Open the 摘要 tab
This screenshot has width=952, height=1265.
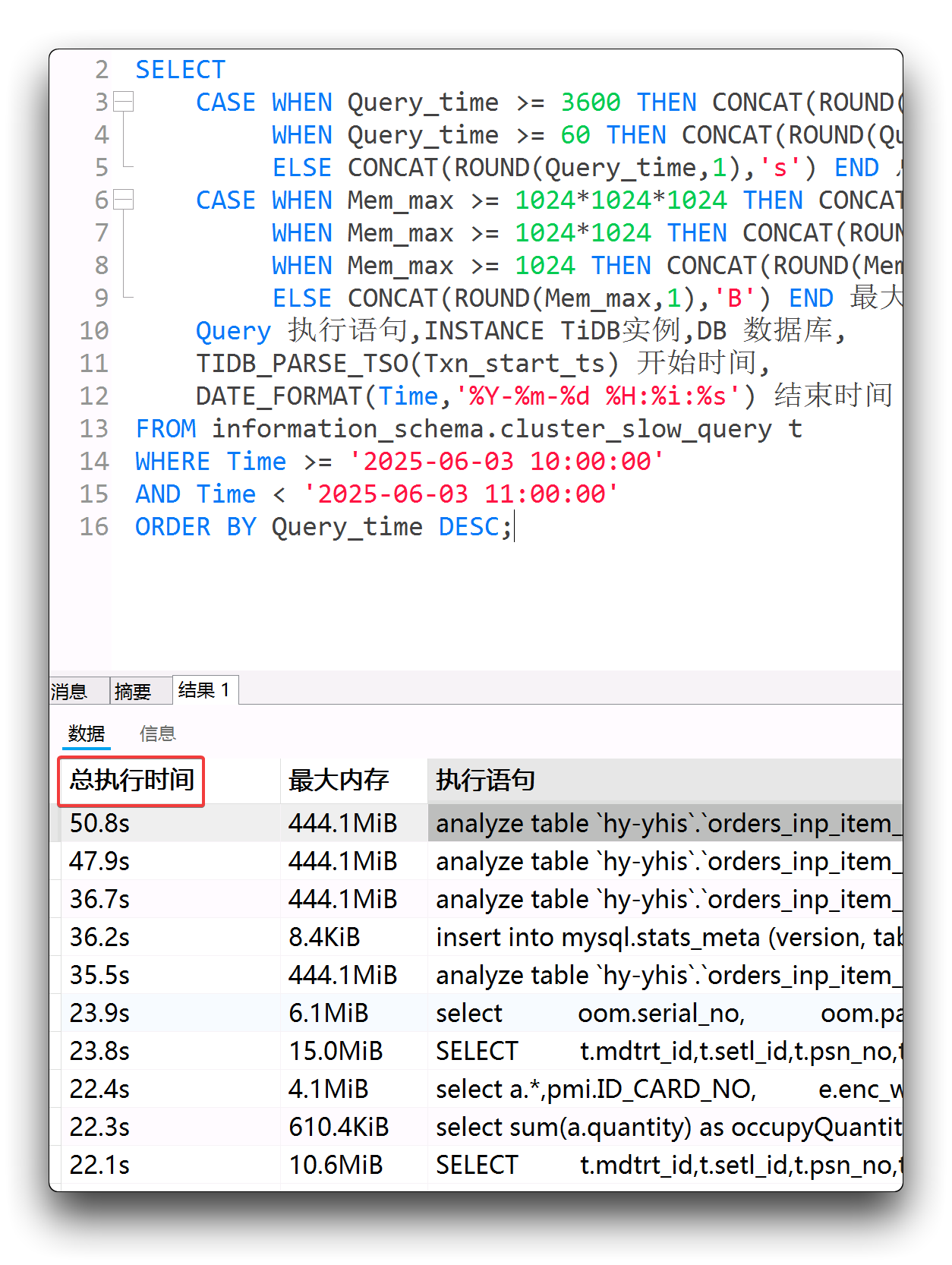[133, 691]
